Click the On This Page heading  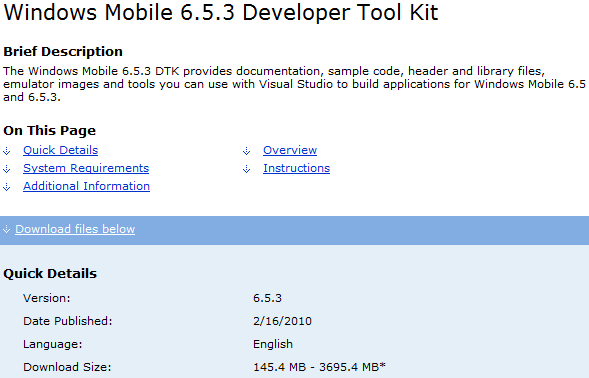click(50, 130)
